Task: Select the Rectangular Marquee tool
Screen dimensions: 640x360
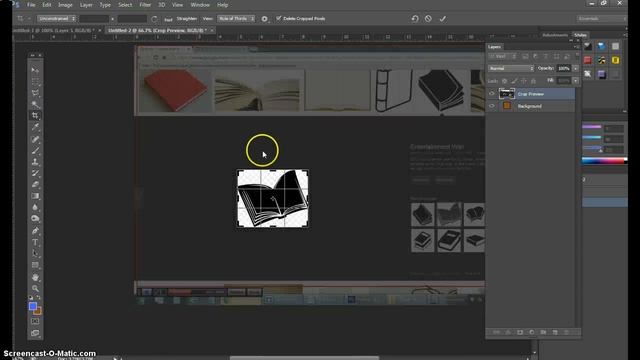Action: point(35,82)
